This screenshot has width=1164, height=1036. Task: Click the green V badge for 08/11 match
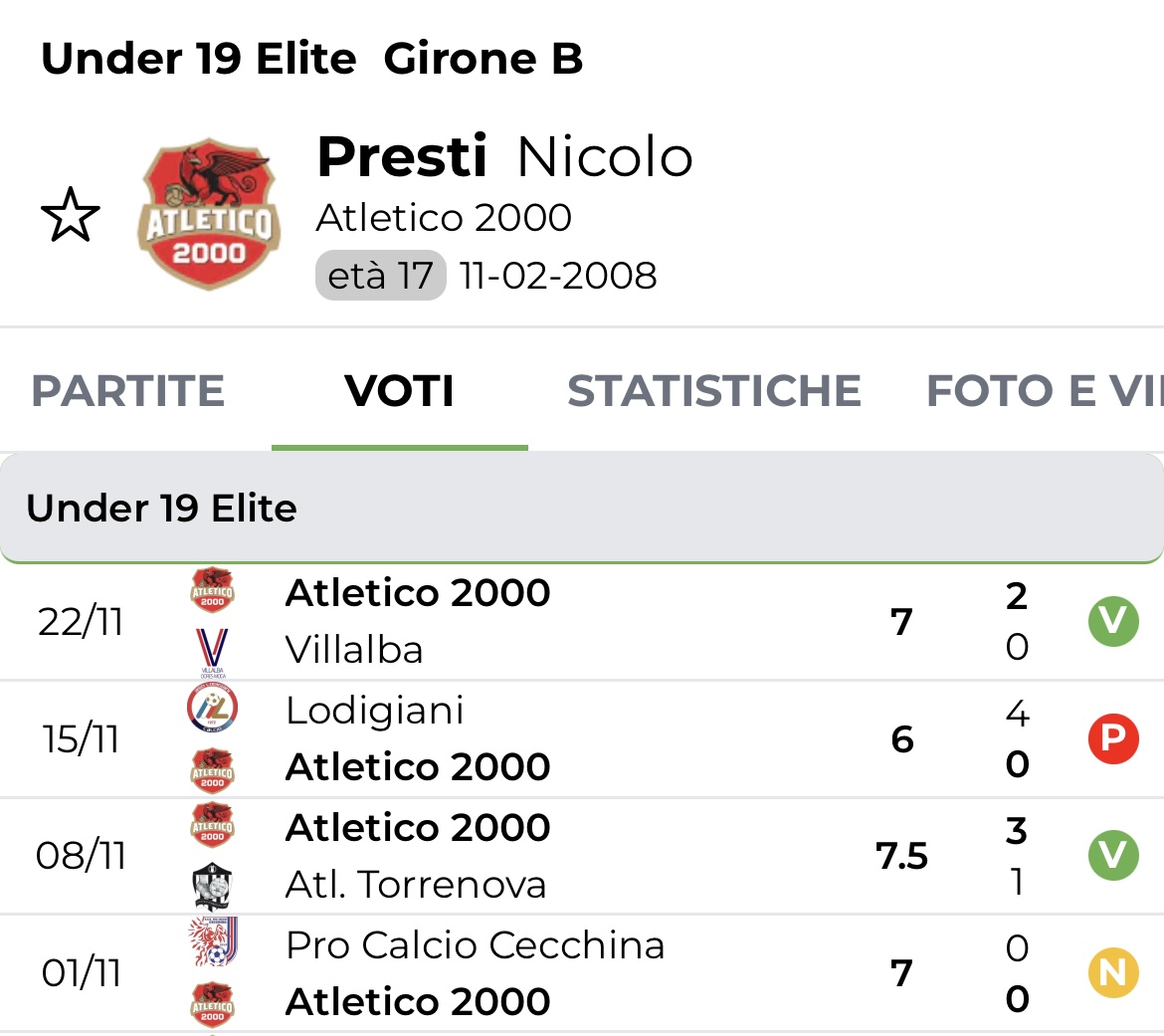(1112, 856)
